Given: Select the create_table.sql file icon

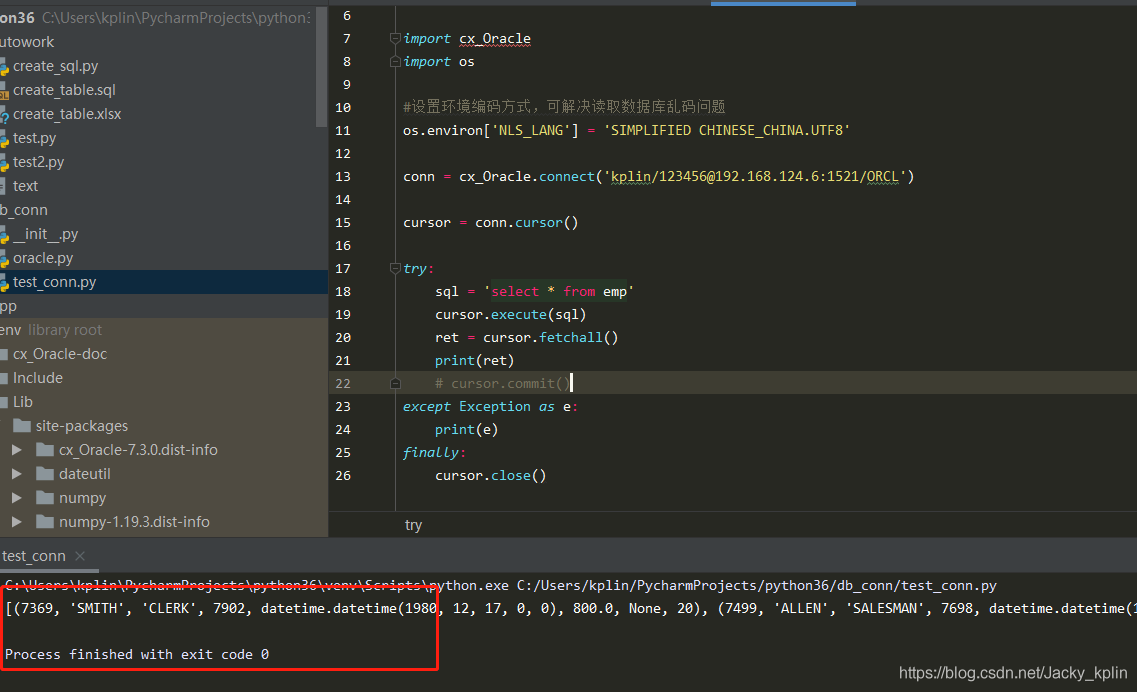Looking at the screenshot, I should pos(3,90).
